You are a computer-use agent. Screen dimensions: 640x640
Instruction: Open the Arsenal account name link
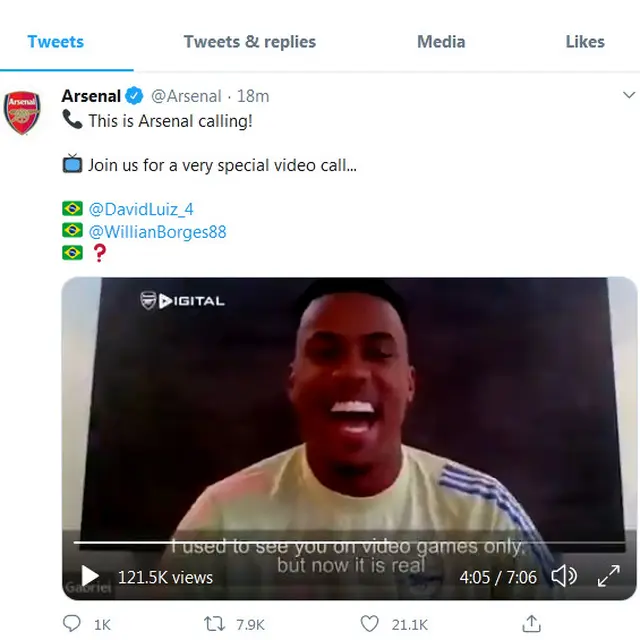[91, 96]
